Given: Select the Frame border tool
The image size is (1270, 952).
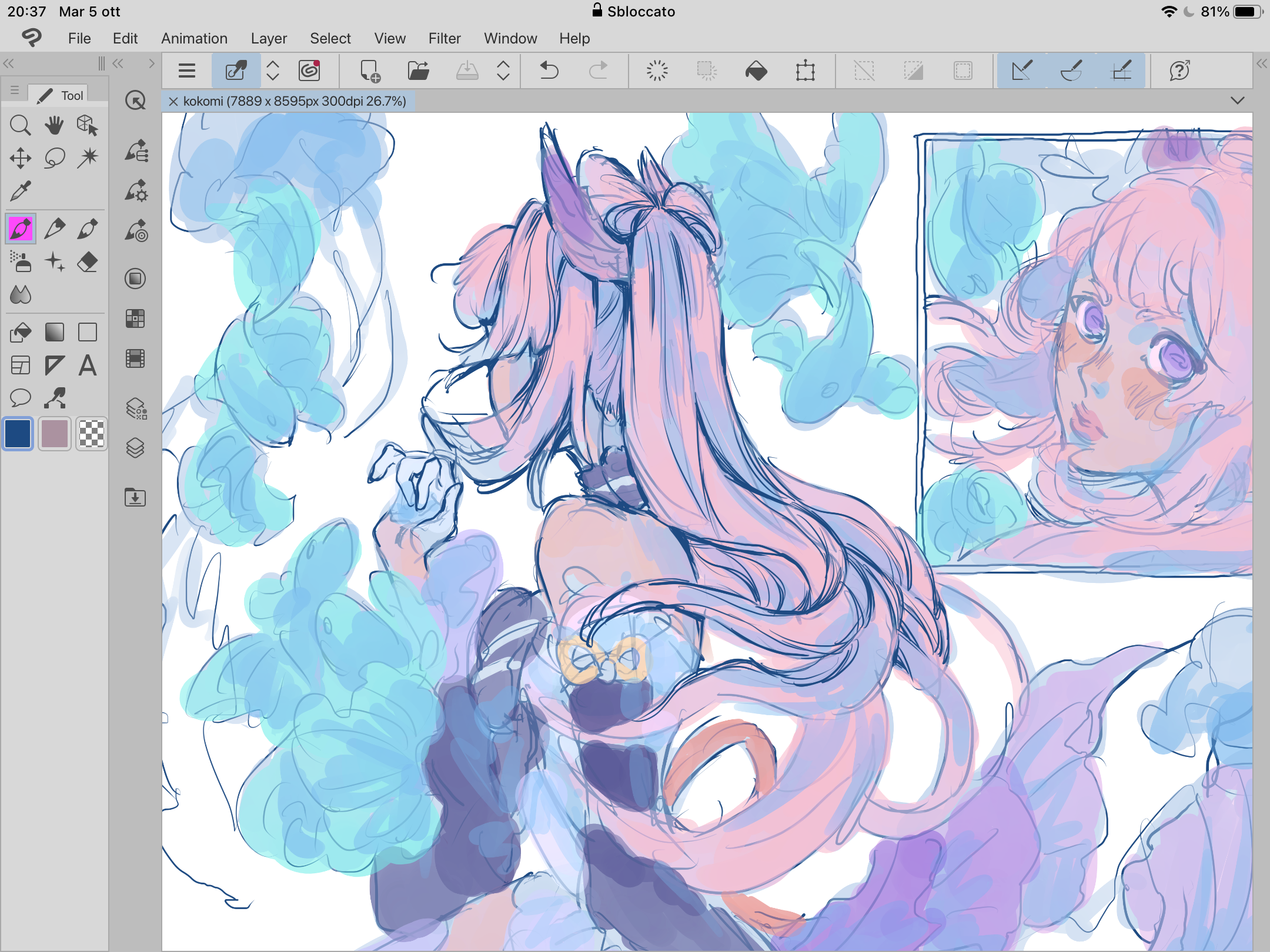Looking at the screenshot, I should pyautogui.click(x=21, y=365).
